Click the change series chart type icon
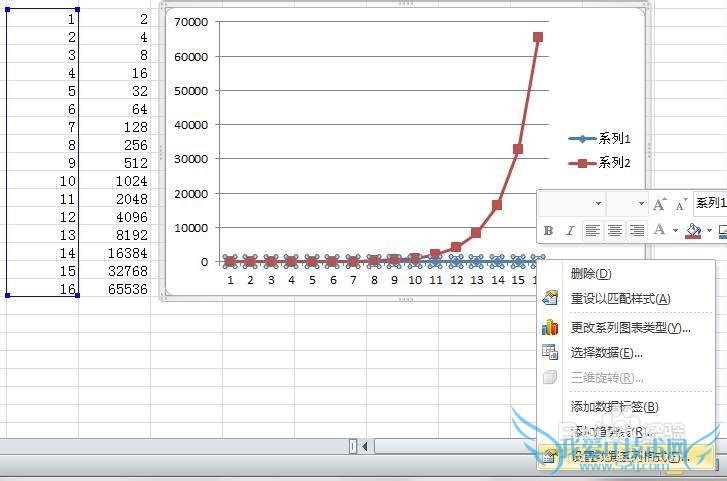727x481 pixels. (x=550, y=327)
